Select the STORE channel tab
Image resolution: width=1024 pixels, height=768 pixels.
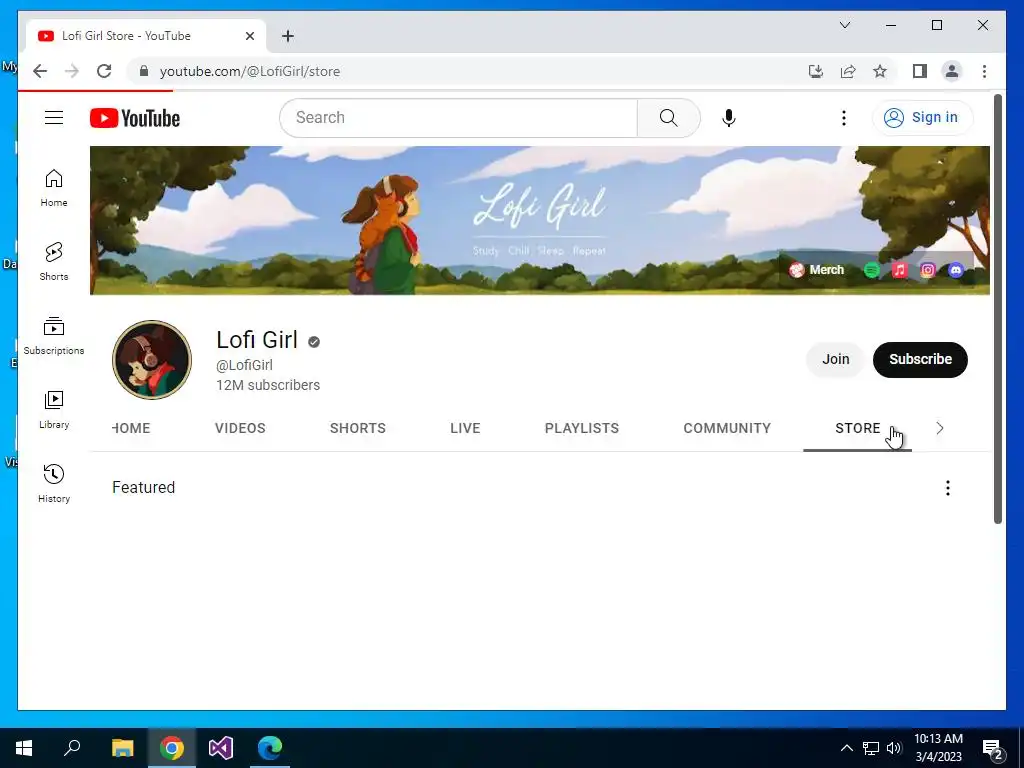857,428
